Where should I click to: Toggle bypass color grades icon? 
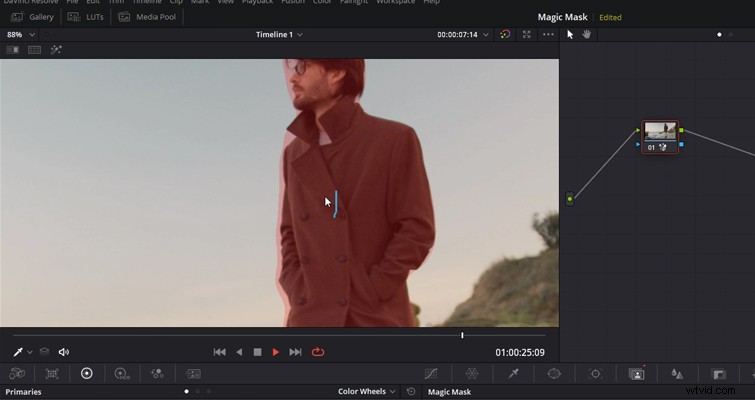pos(505,35)
